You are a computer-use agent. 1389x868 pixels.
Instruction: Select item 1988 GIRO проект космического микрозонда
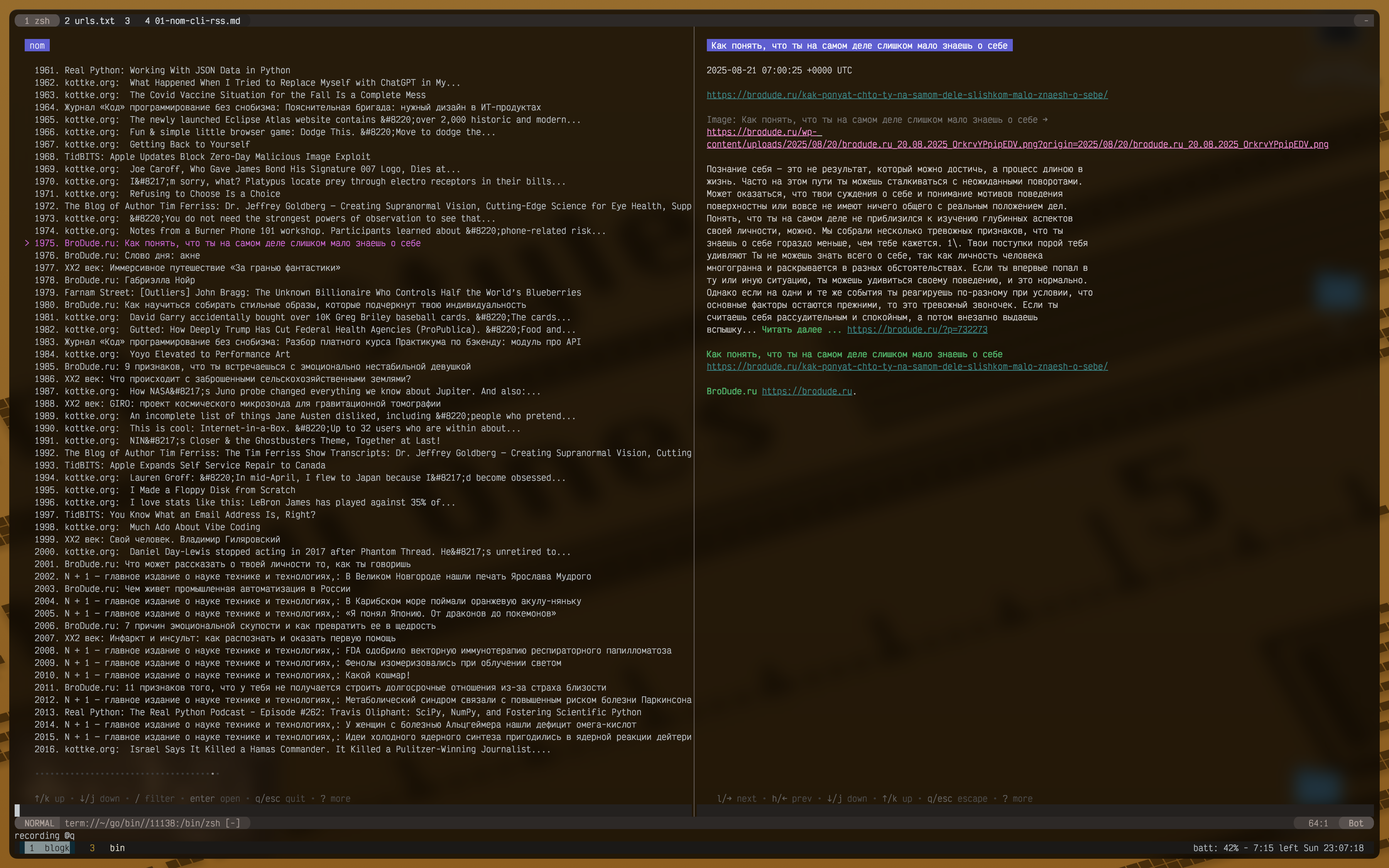click(x=238, y=404)
